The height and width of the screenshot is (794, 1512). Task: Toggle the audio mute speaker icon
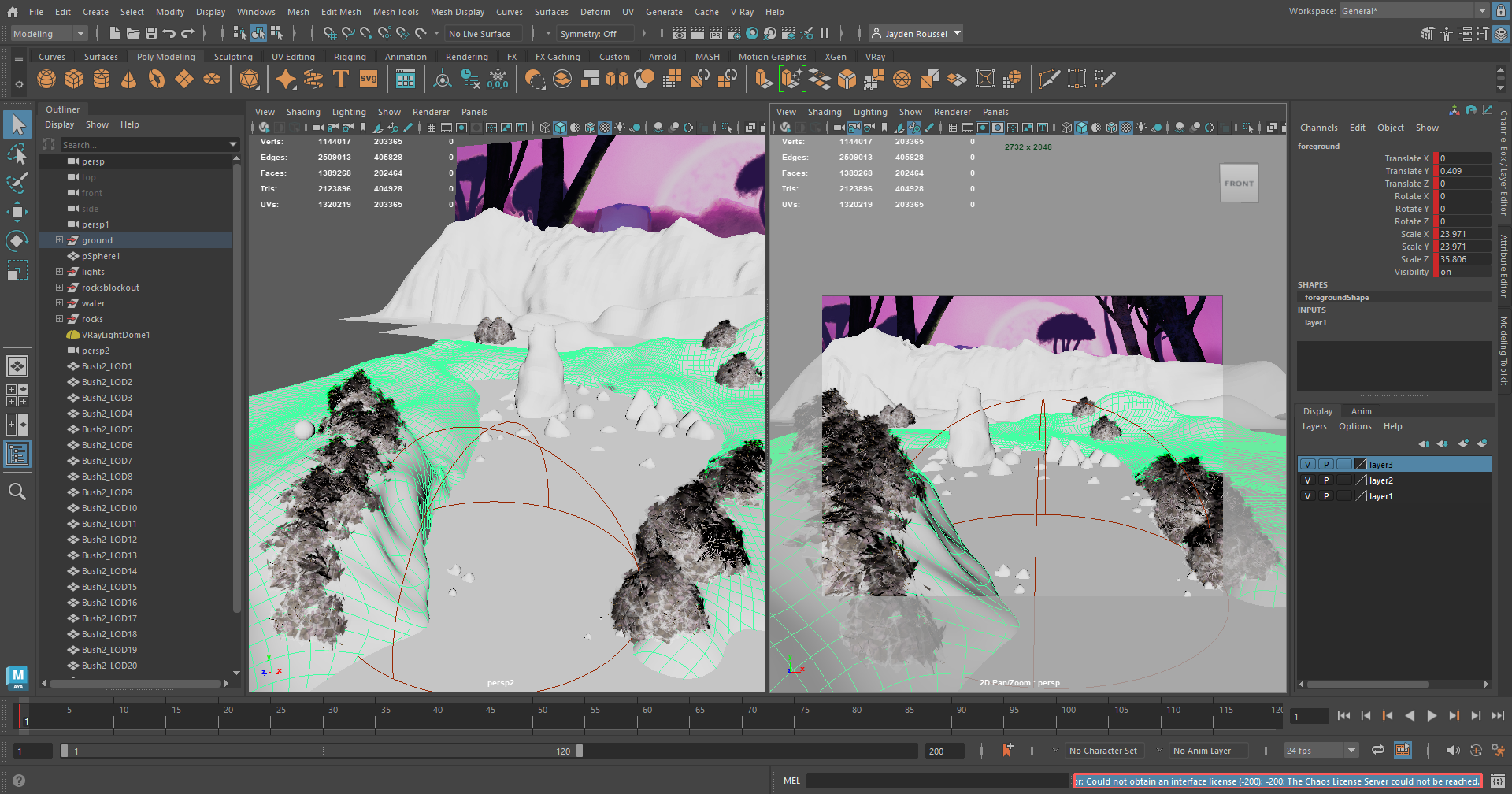(x=1453, y=750)
